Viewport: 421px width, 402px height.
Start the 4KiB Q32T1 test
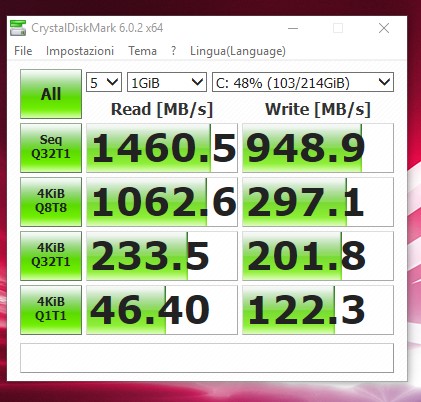click(x=51, y=256)
